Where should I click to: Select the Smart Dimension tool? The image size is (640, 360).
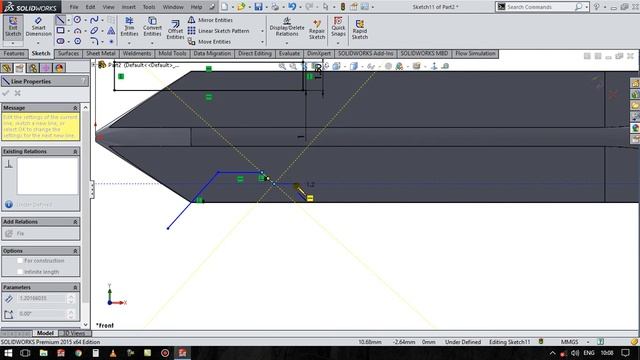coord(38,27)
